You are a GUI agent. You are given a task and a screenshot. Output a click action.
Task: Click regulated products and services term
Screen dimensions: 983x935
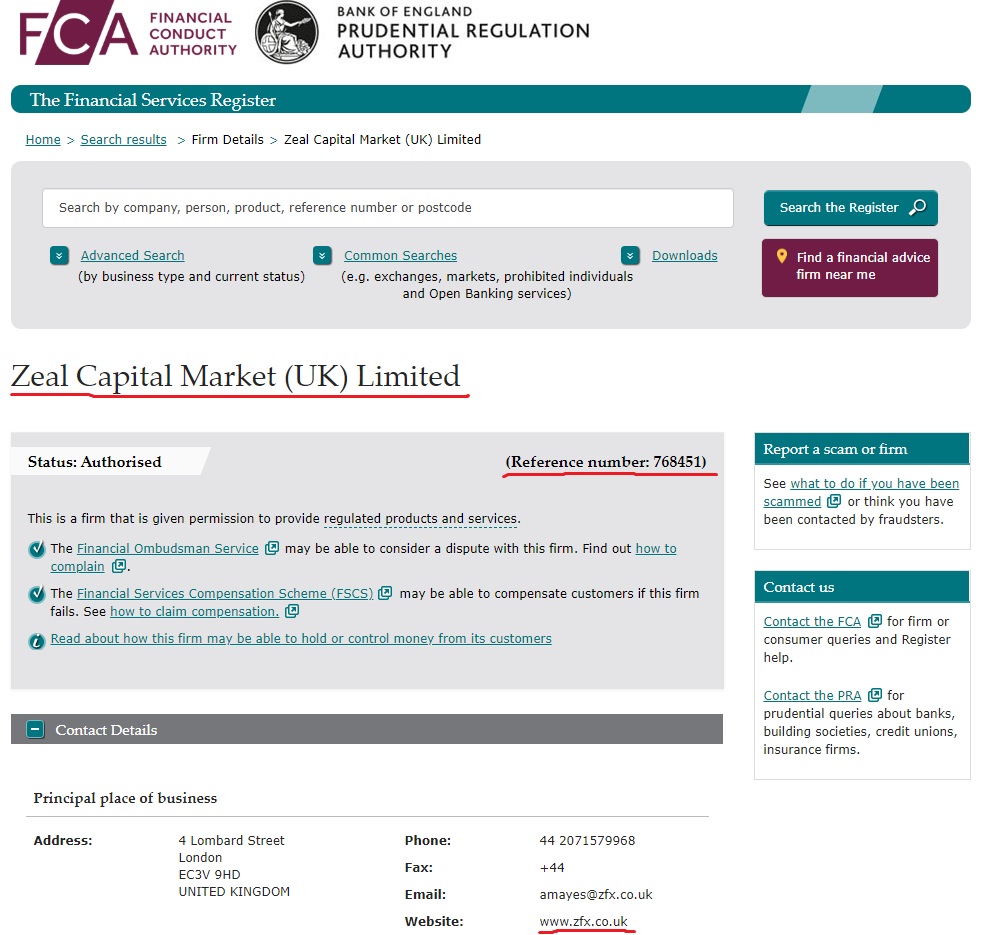pyautogui.click(x=421, y=519)
